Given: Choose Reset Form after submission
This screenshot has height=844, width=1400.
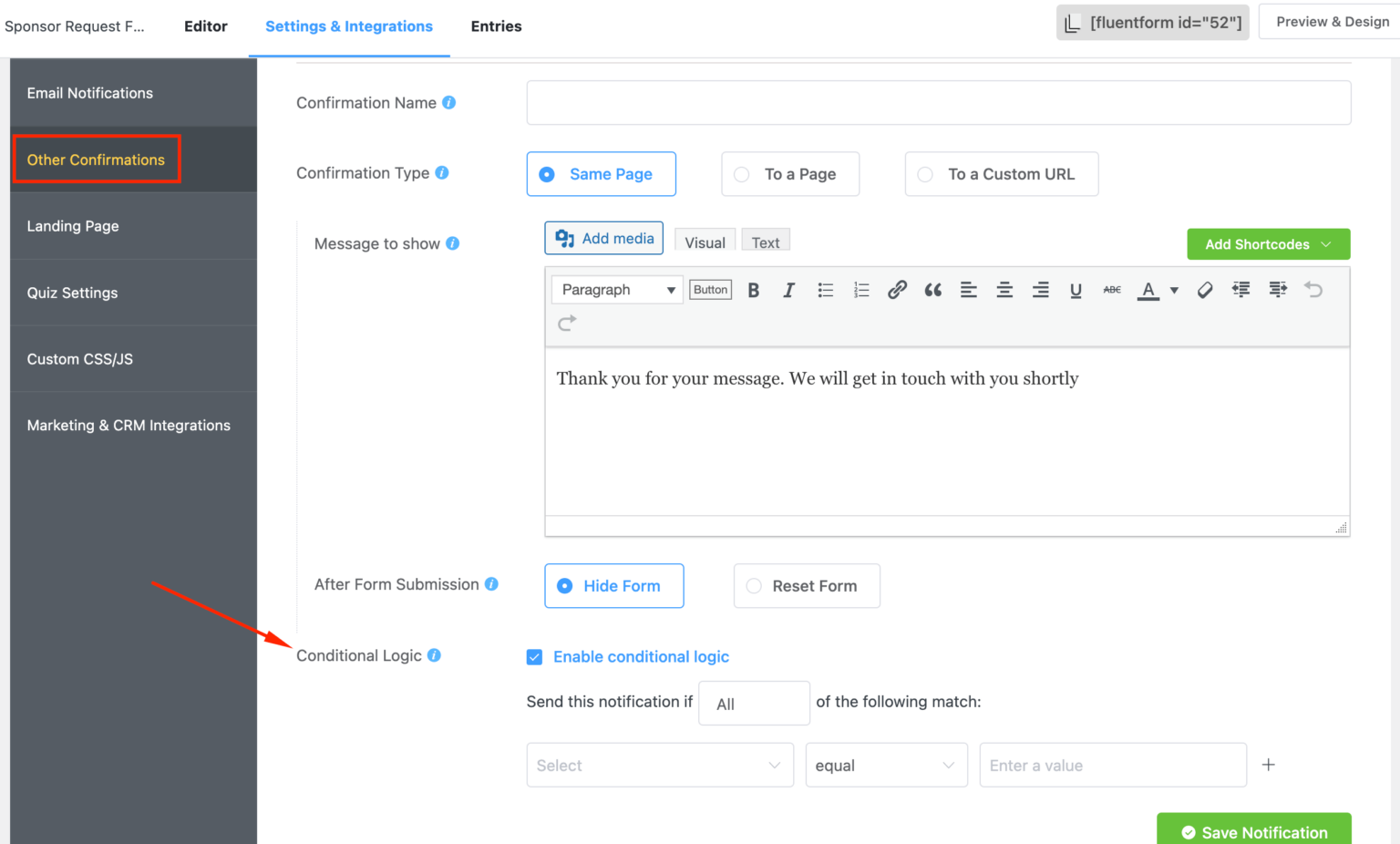Looking at the screenshot, I should (x=806, y=585).
